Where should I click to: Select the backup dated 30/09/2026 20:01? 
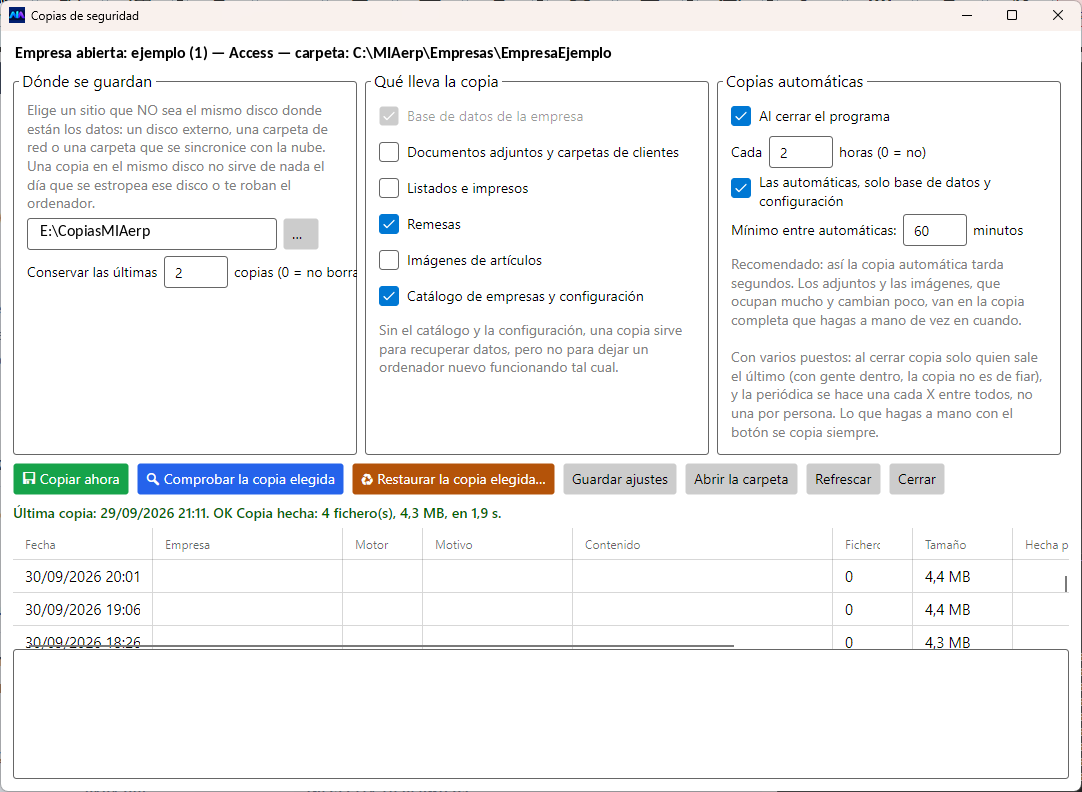[540, 576]
